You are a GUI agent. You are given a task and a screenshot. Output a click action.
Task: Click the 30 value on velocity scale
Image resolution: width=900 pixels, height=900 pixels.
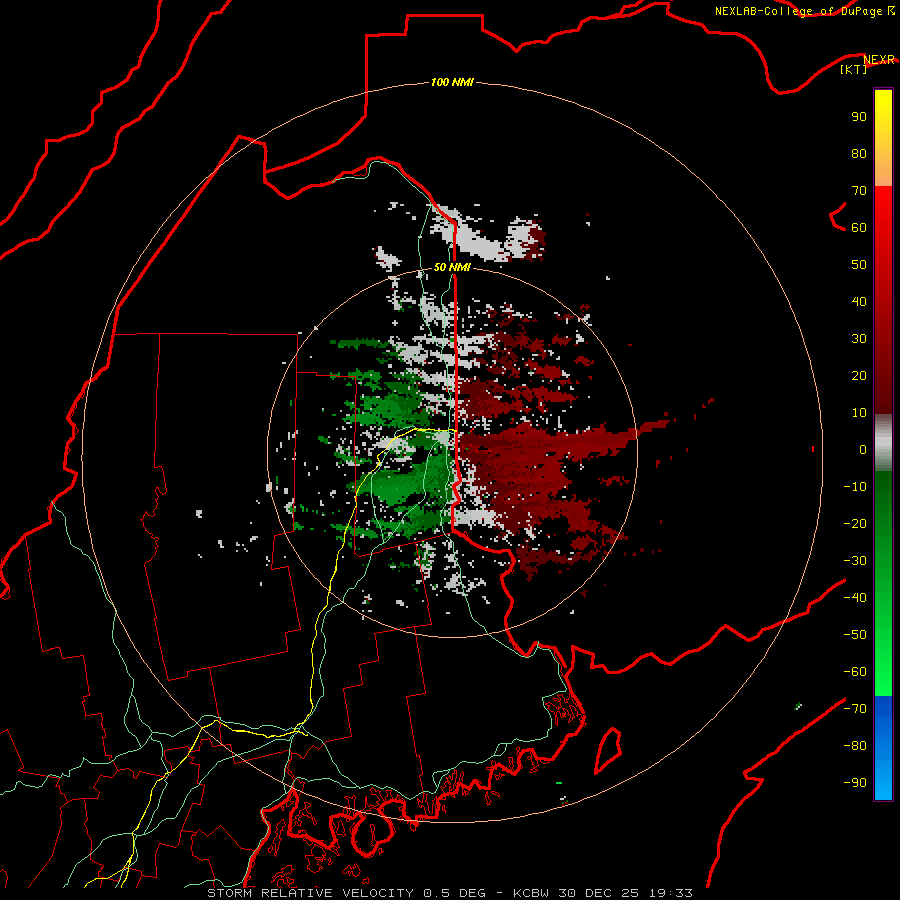859,339
